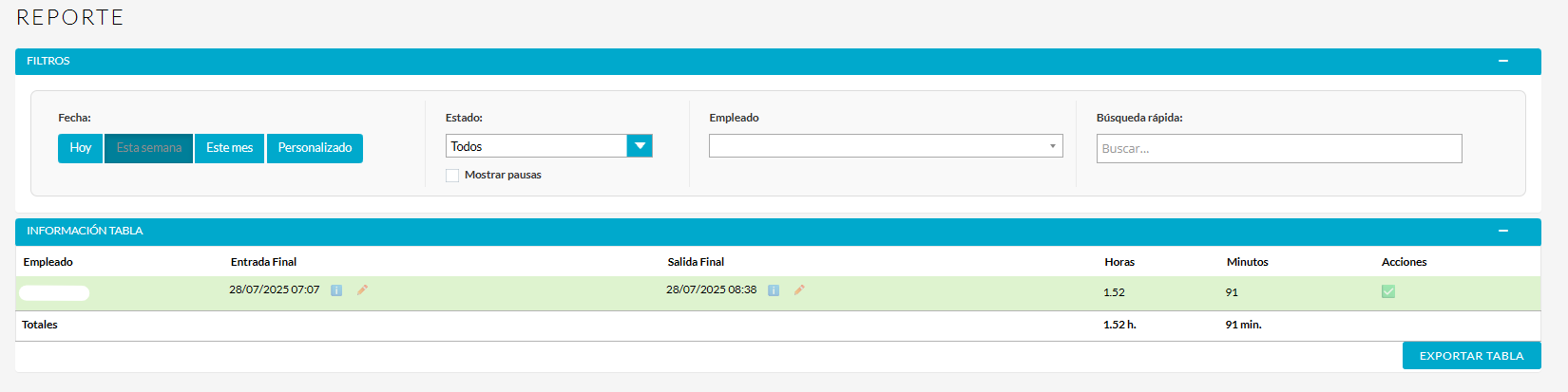1568x392 pixels.
Task: Open exit time info icon for 28/07/2025 08:38
Action: coord(774,290)
